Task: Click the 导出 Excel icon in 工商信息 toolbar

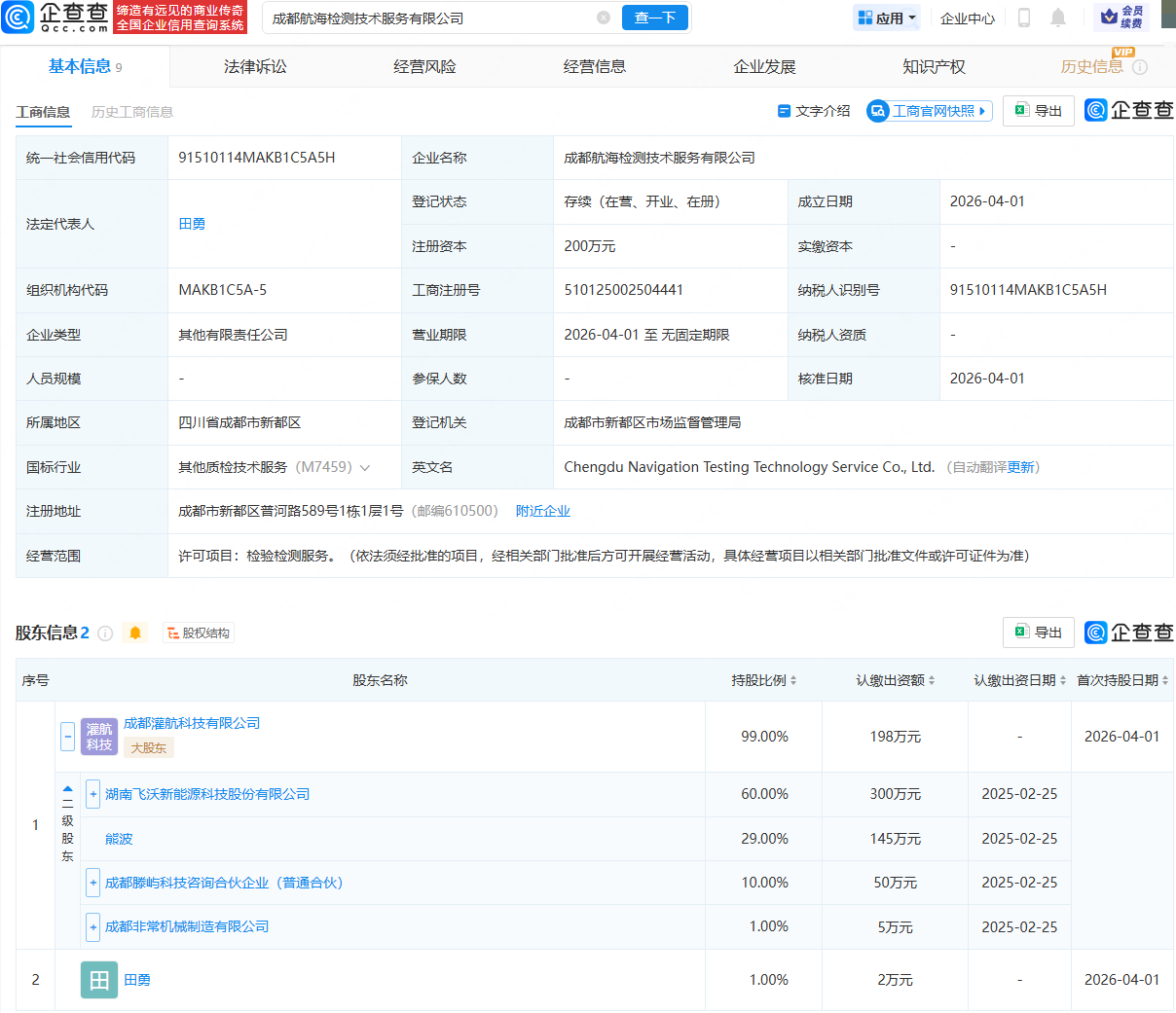Action: [x=1022, y=110]
